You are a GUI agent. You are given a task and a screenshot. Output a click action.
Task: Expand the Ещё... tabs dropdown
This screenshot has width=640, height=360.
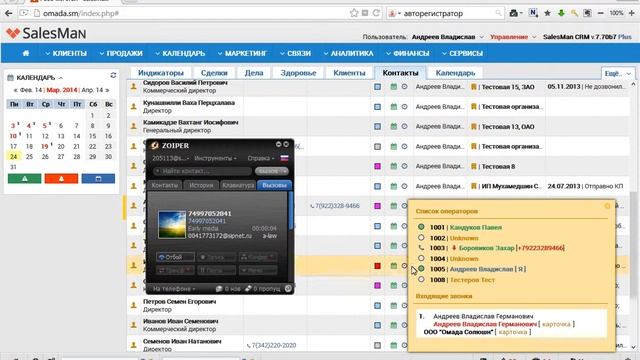click(x=618, y=73)
